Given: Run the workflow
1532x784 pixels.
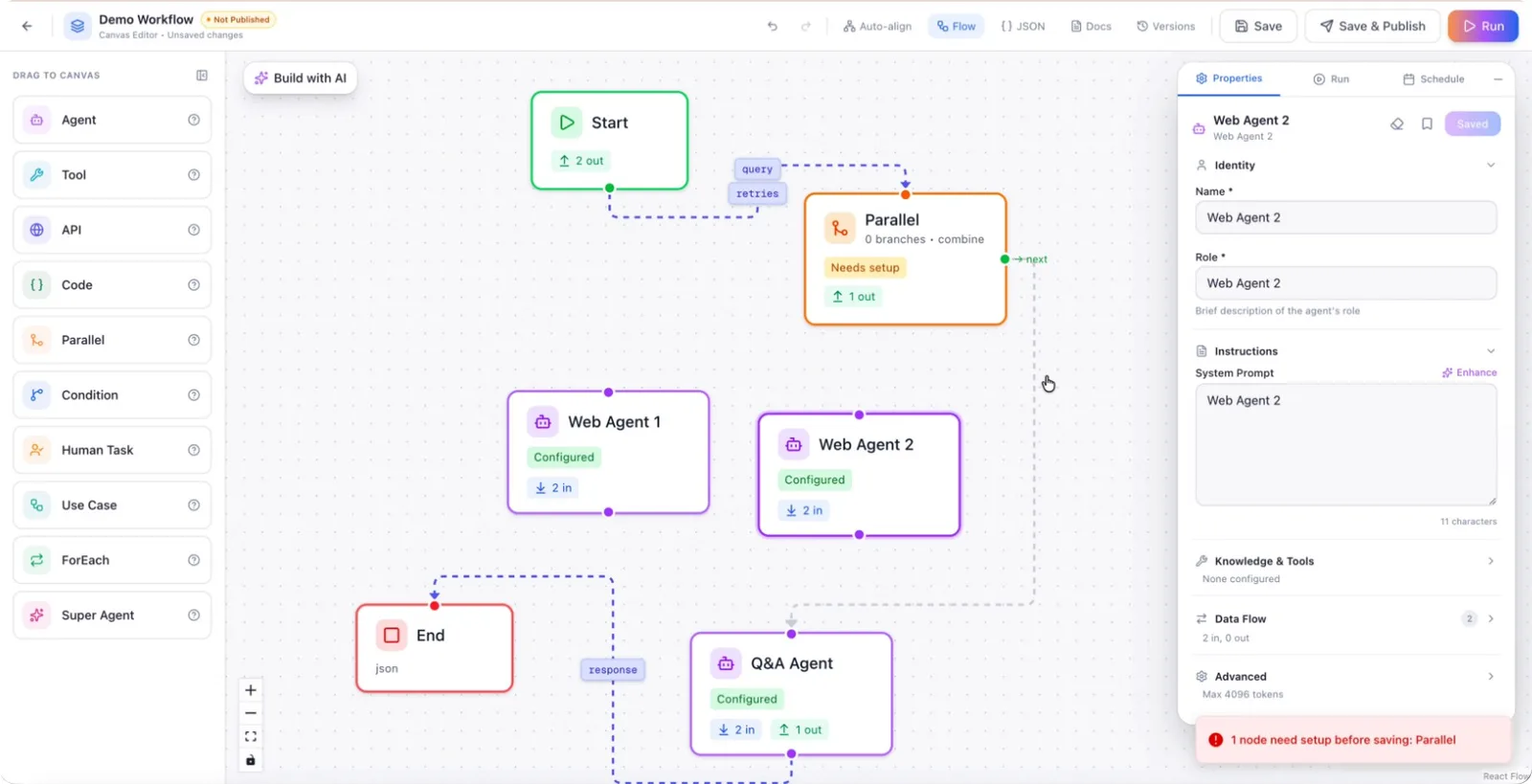Looking at the screenshot, I should tap(1483, 26).
